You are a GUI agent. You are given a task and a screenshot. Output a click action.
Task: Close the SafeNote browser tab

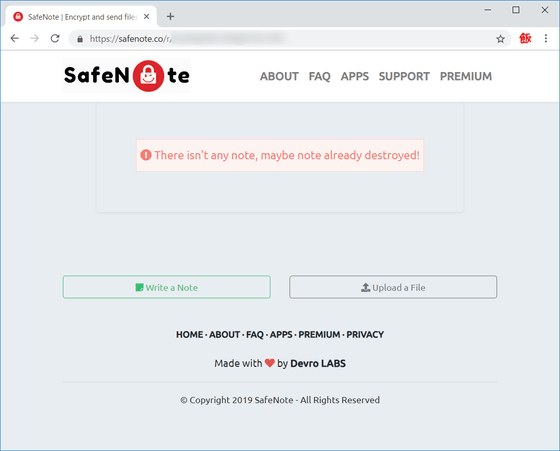pos(146,16)
